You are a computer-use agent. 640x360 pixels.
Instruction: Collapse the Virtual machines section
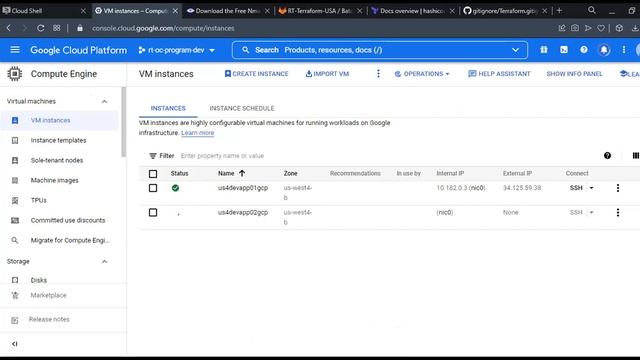(x=104, y=101)
